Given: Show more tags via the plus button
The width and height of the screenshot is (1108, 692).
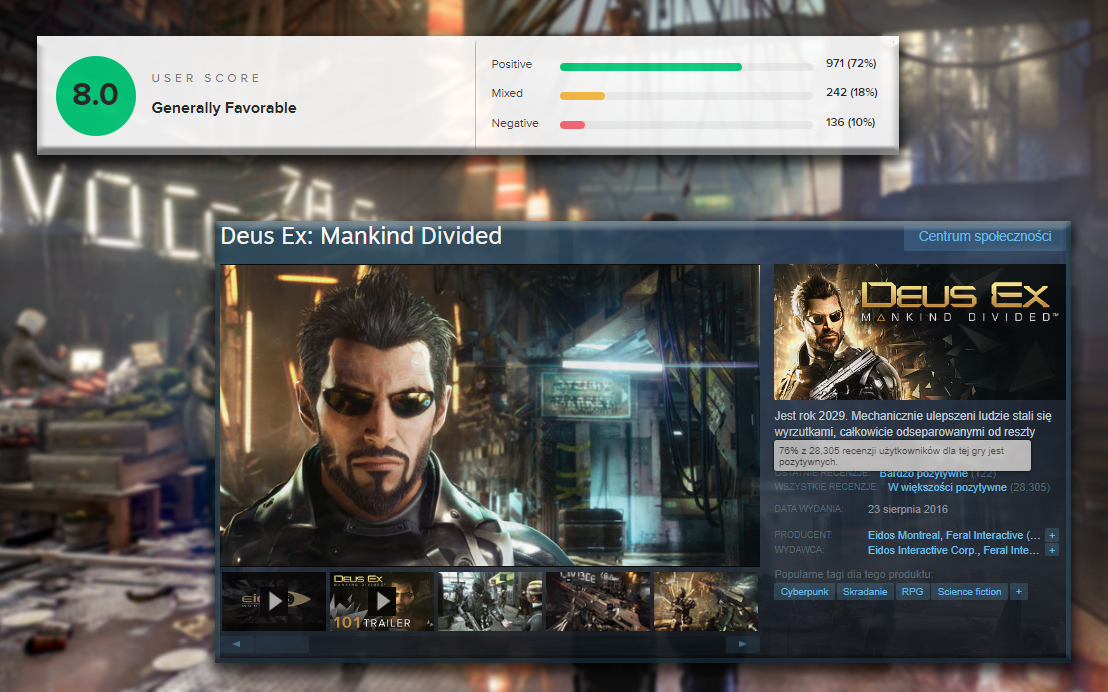Looking at the screenshot, I should tap(1018, 591).
